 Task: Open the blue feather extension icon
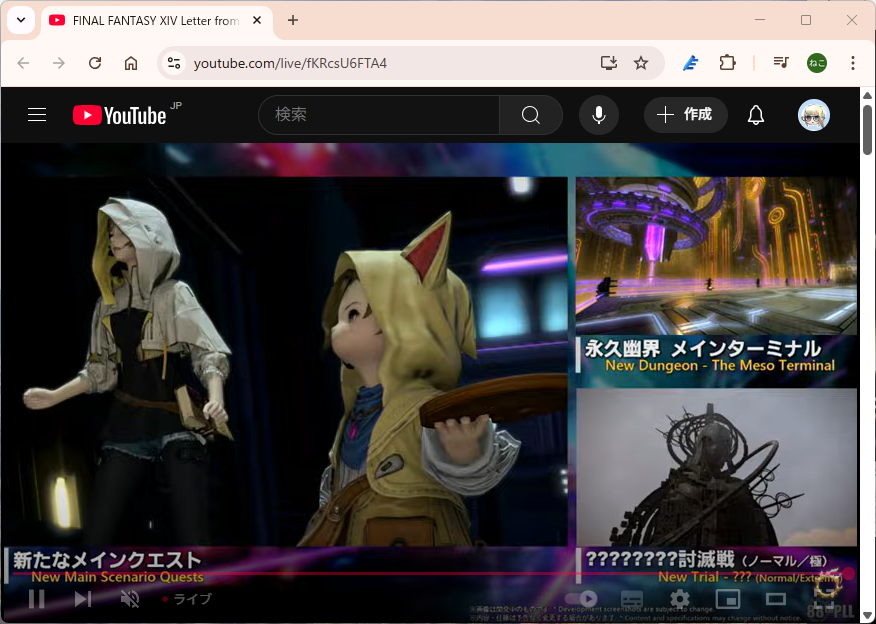coord(691,63)
